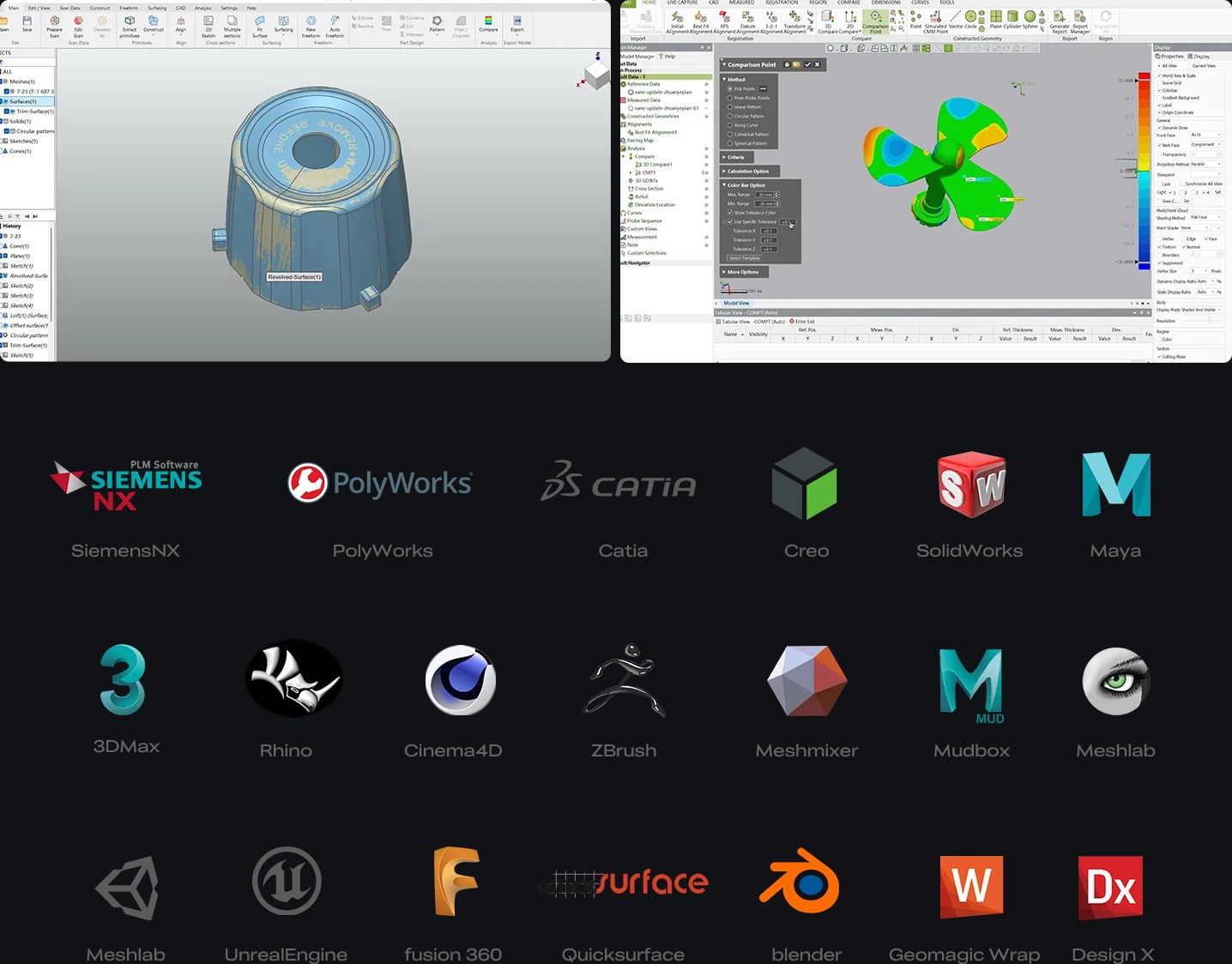This screenshot has width=1232, height=964.
Task: Switch to the Error List tab
Action: pyautogui.click(x=803, y=322)
